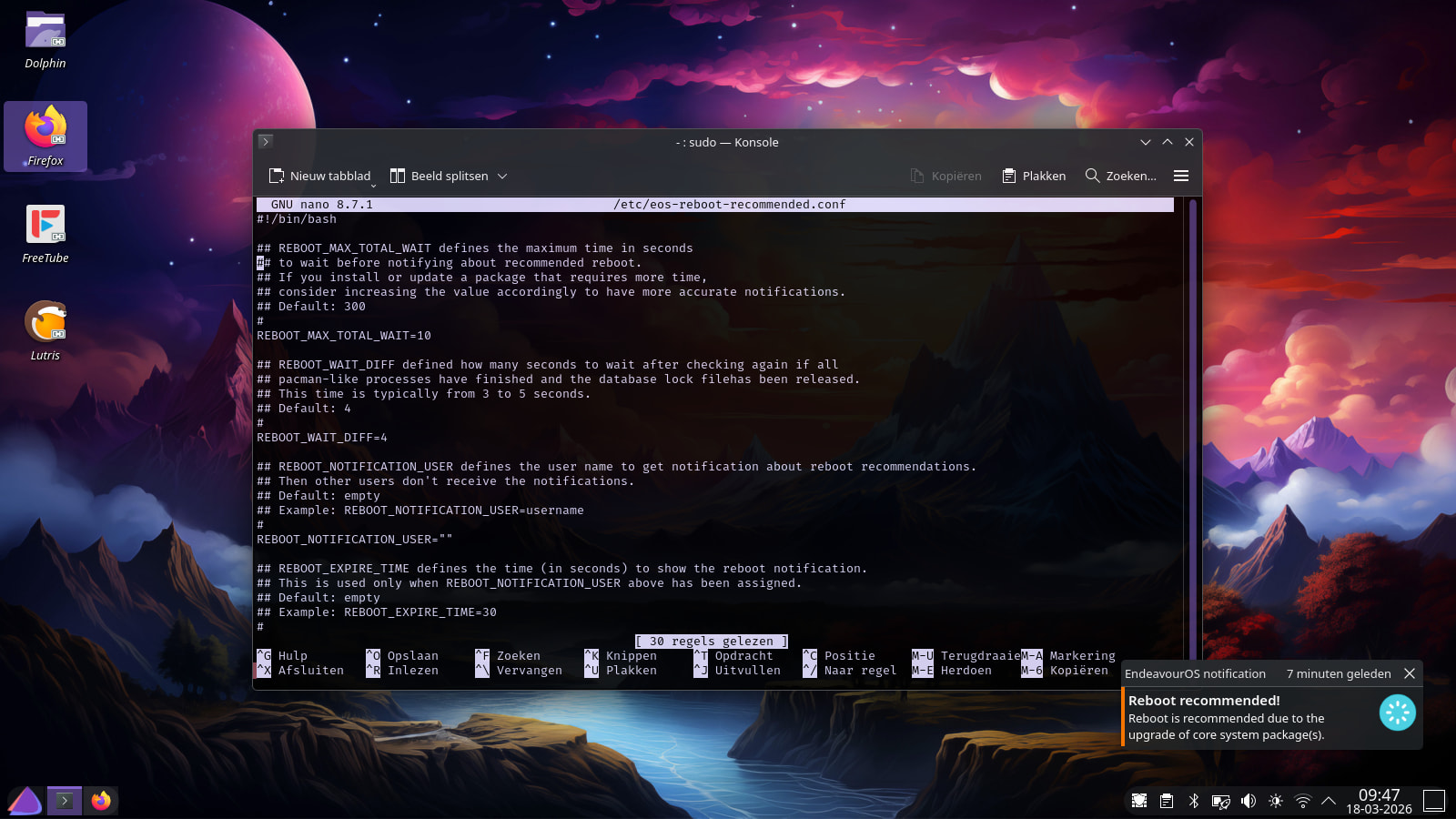Click the Beeld splitsen button
Screen dimensions: 1456x819
tap(440, 176)
